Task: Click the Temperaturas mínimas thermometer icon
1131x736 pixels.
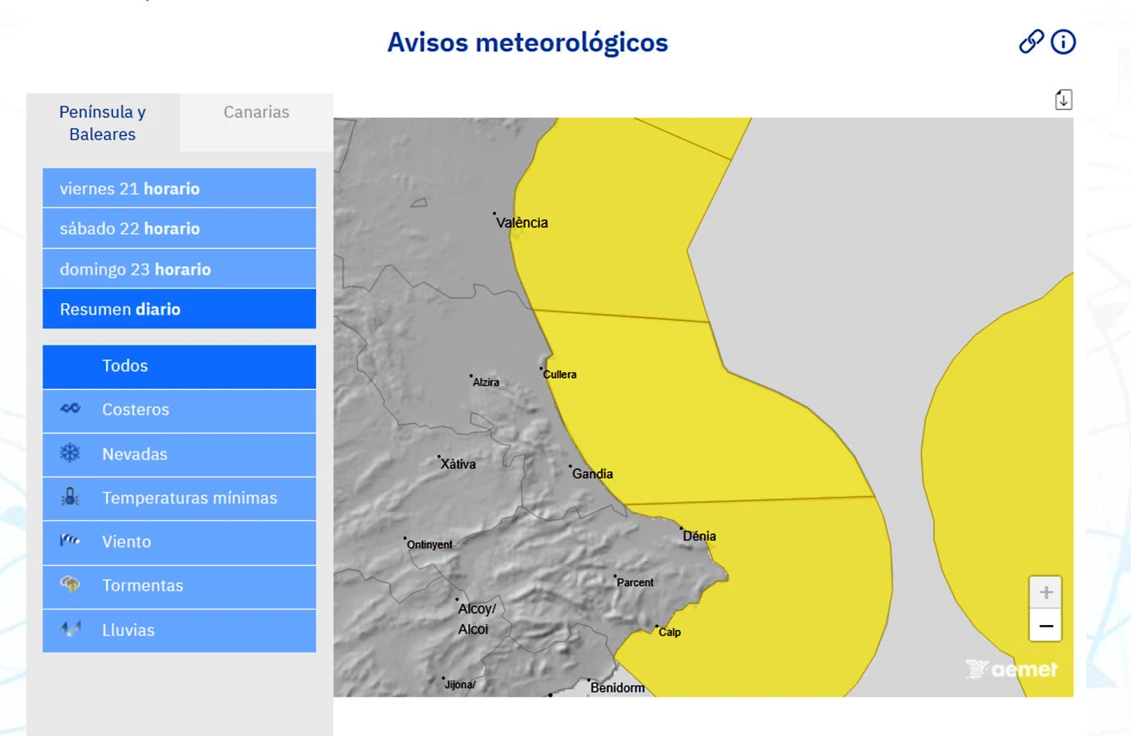Action: coord(70,497)
